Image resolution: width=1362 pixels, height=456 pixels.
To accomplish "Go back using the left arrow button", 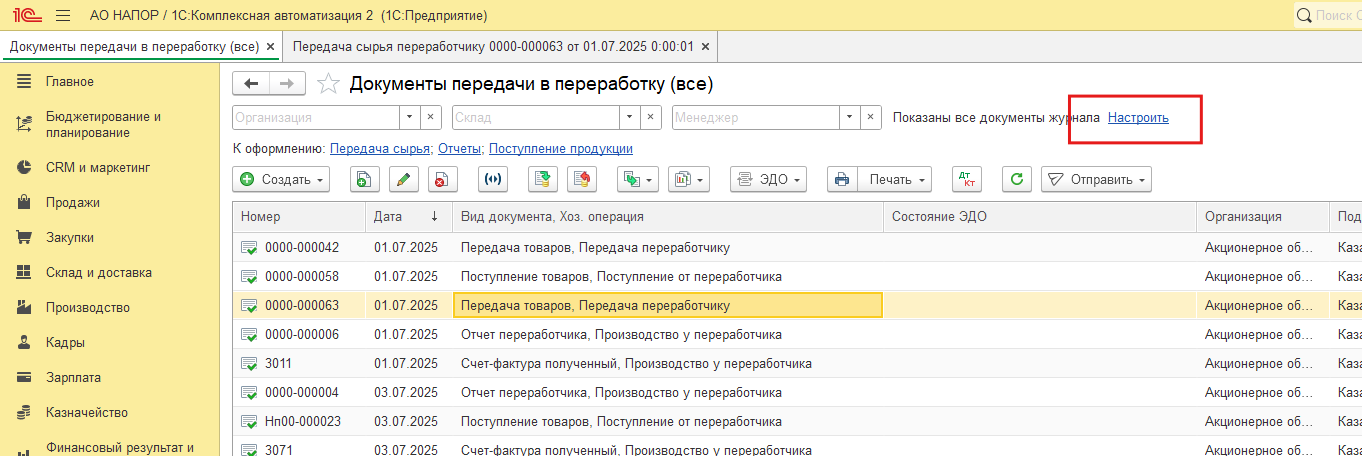I will pos(251,84).
